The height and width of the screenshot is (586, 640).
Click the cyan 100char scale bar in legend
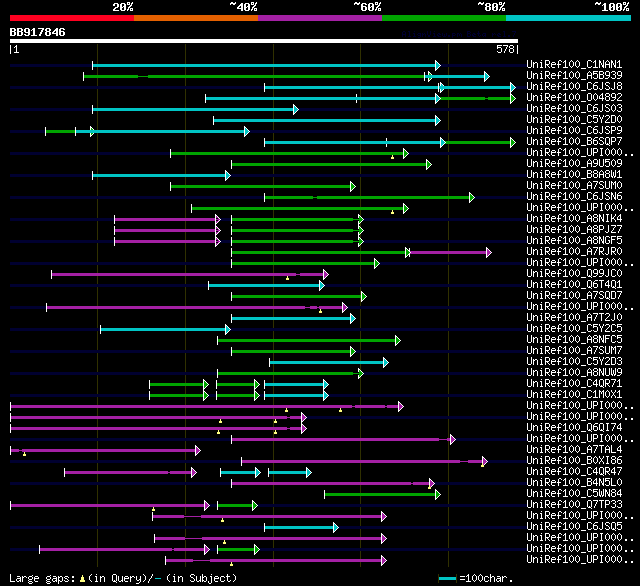[x=447, y=578]
